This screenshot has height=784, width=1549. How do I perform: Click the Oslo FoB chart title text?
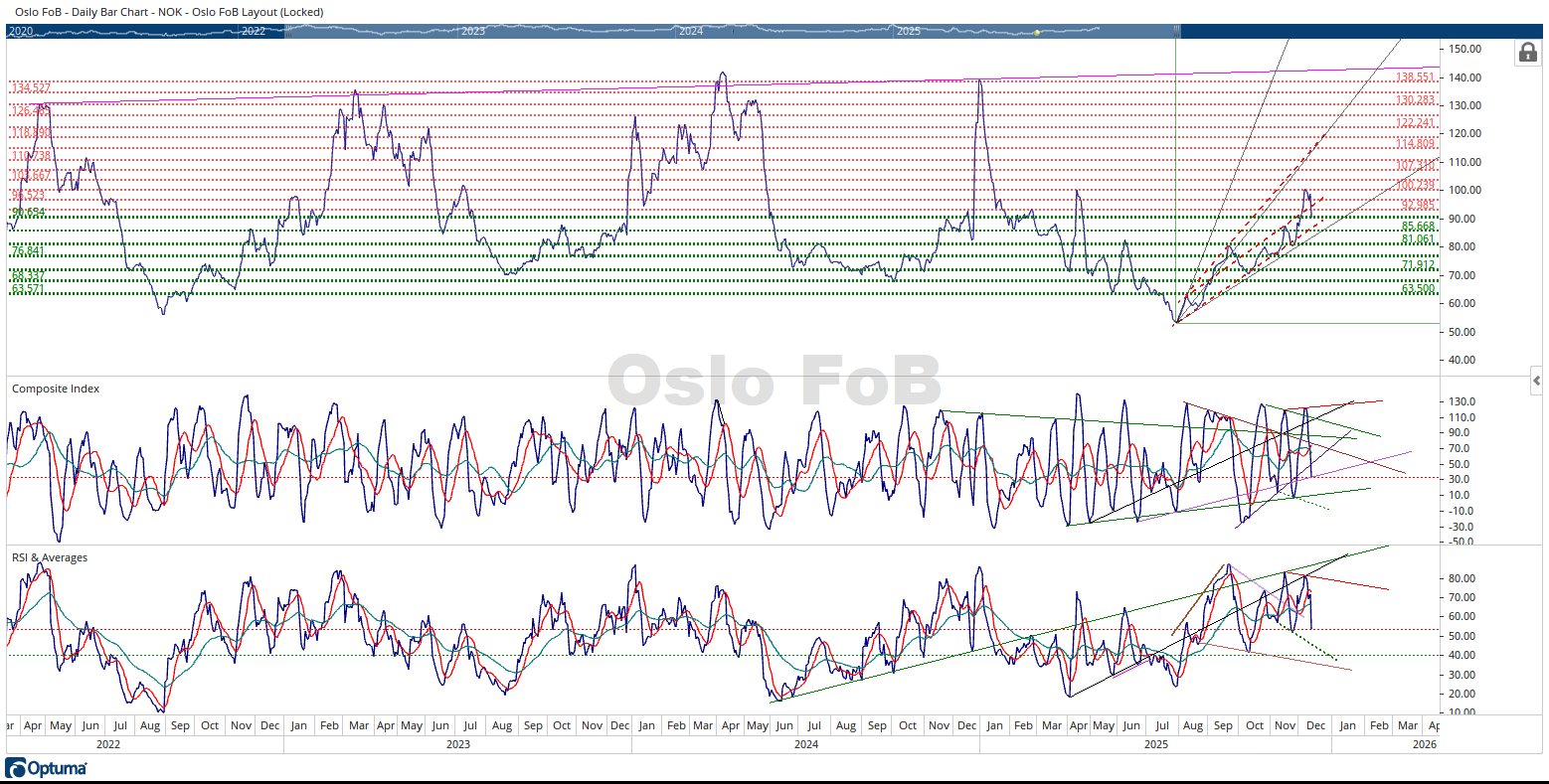coord(169,12)
